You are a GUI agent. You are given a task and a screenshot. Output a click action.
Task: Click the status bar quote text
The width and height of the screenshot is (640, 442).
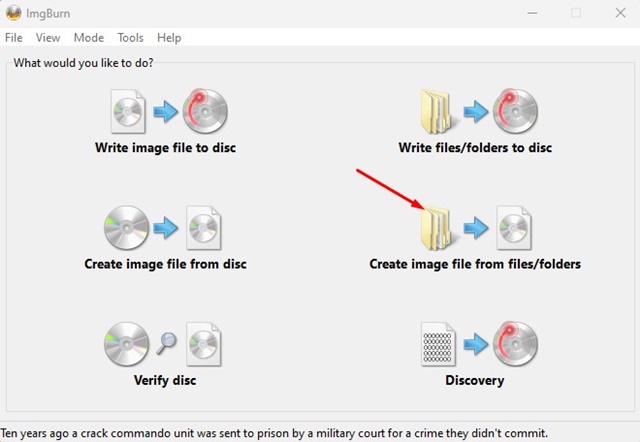[274, 433]
